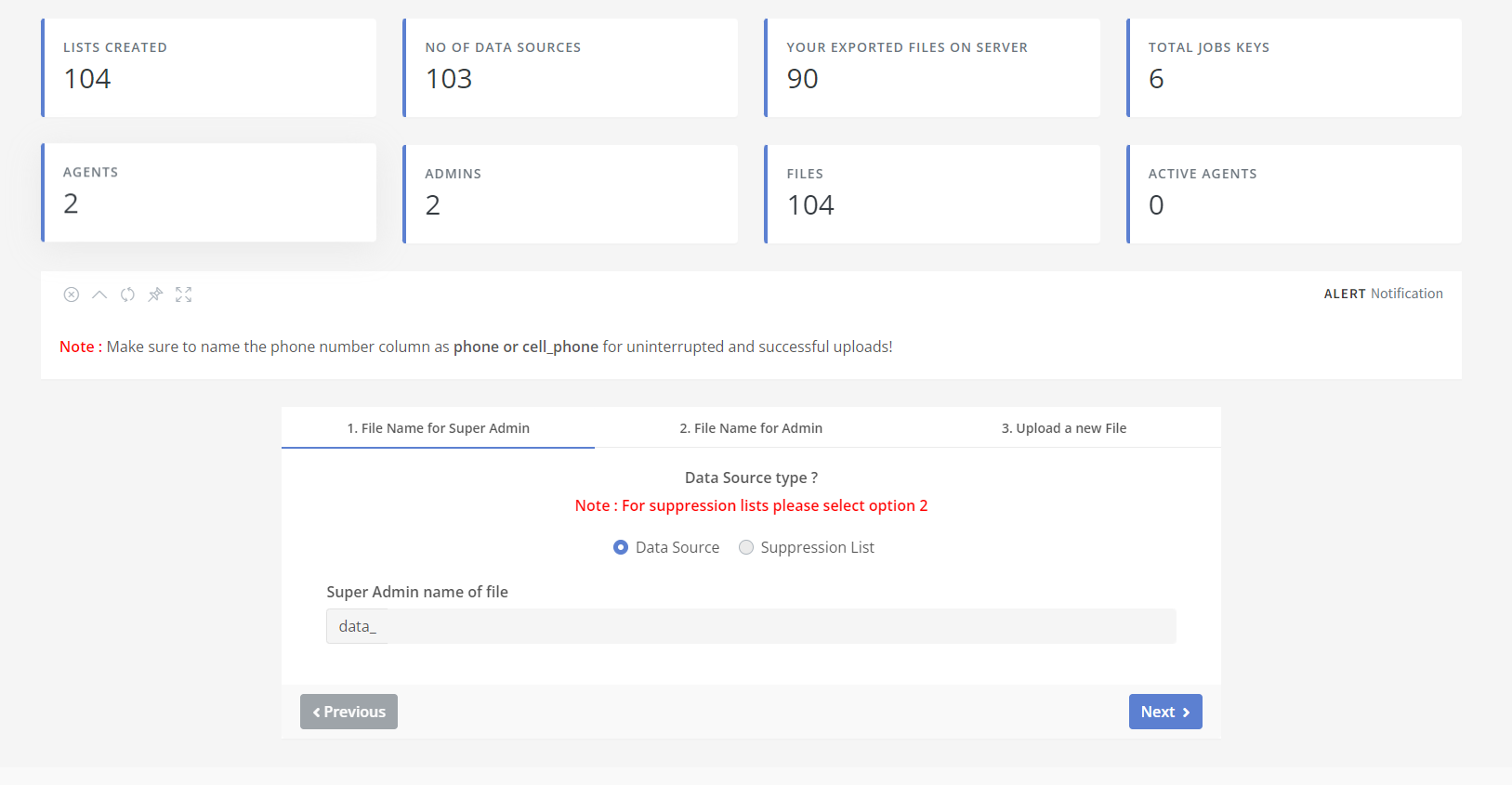Focus the Super Admin name of file field
Screen dimensions: 1512x785
(751, 626)
